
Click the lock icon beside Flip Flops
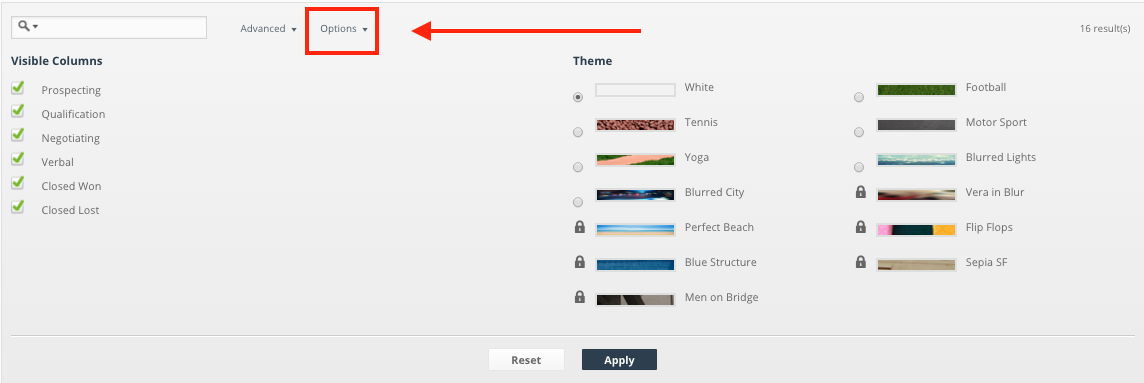coord(861,227)
